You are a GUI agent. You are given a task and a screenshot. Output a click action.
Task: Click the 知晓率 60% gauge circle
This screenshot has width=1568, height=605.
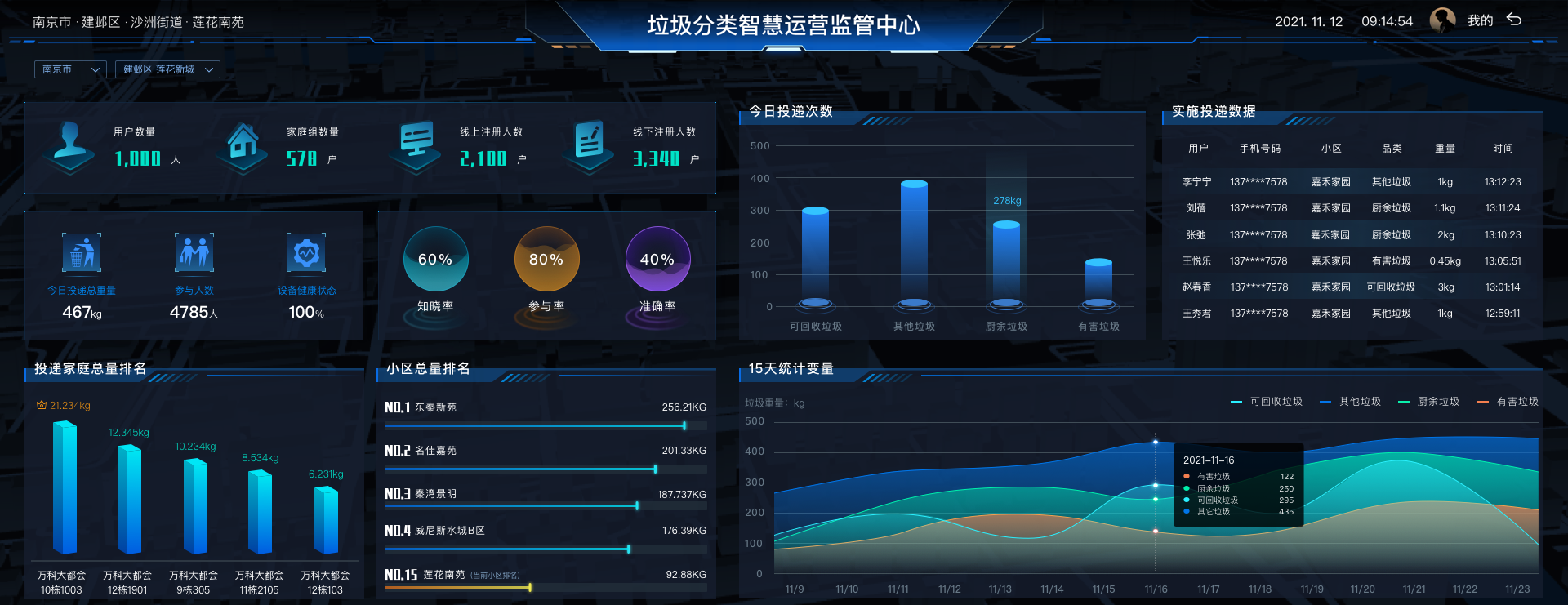click(x=435, y=260)
